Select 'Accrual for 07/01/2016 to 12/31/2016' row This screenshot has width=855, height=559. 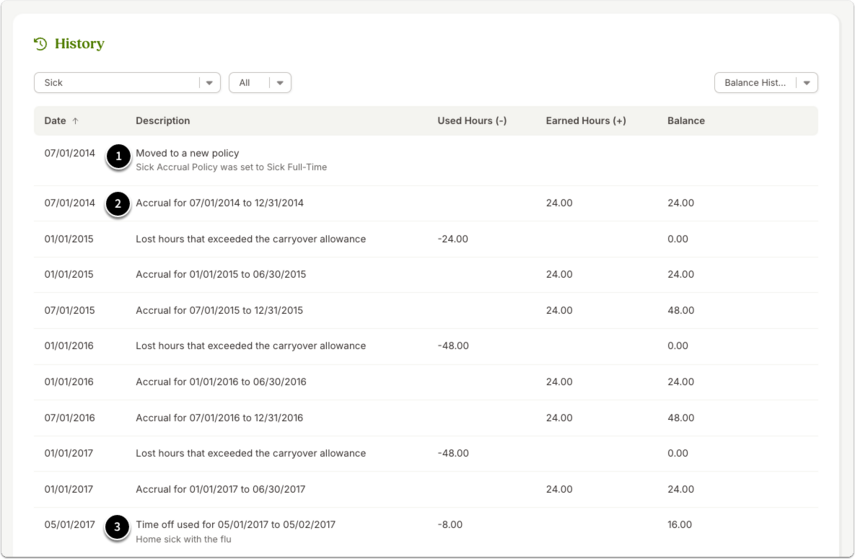coord(426,418)
